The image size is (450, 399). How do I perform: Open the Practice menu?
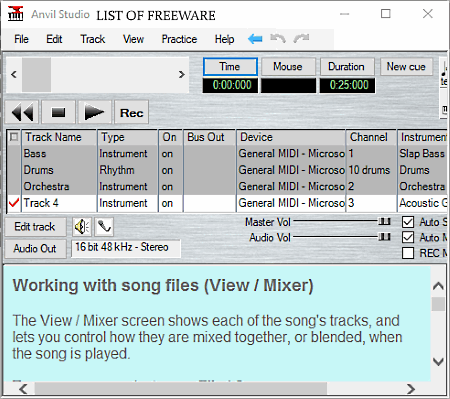[179, 39]
